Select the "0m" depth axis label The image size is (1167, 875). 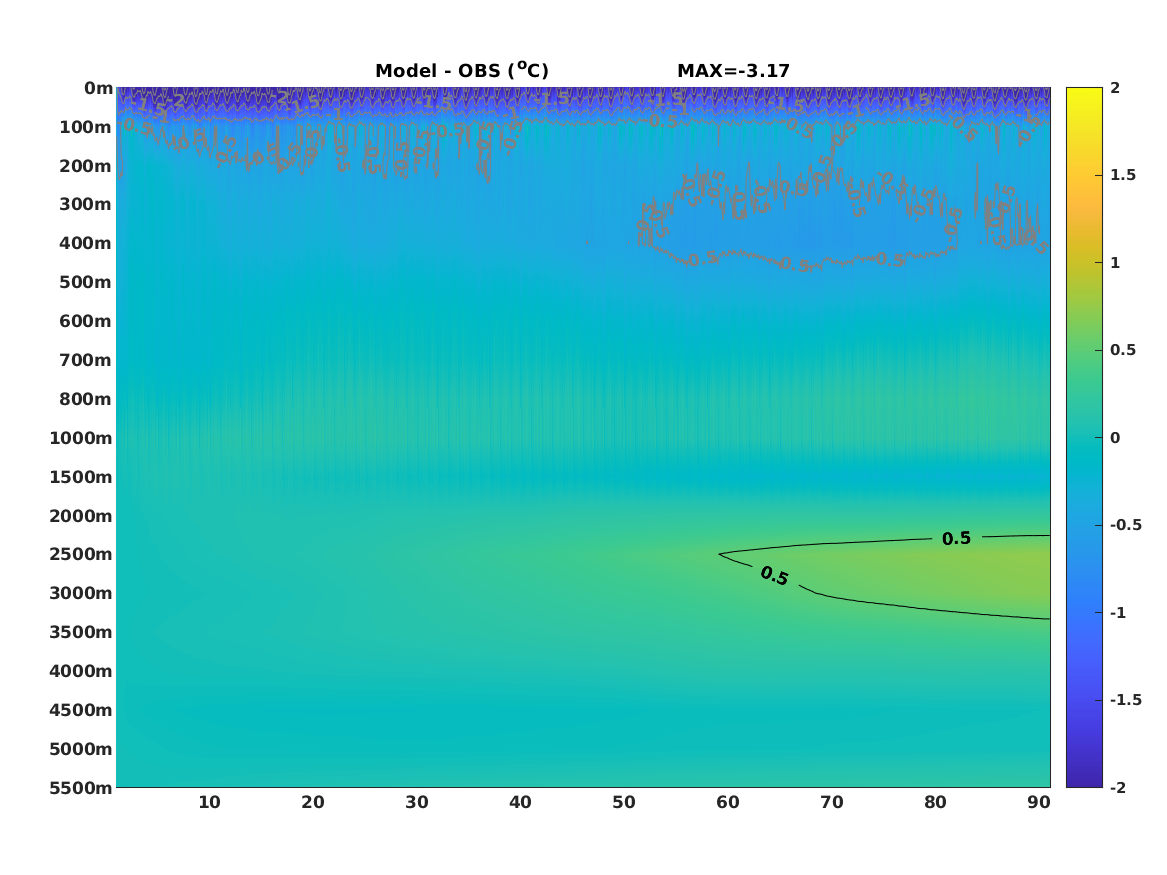tap(98, 89)
